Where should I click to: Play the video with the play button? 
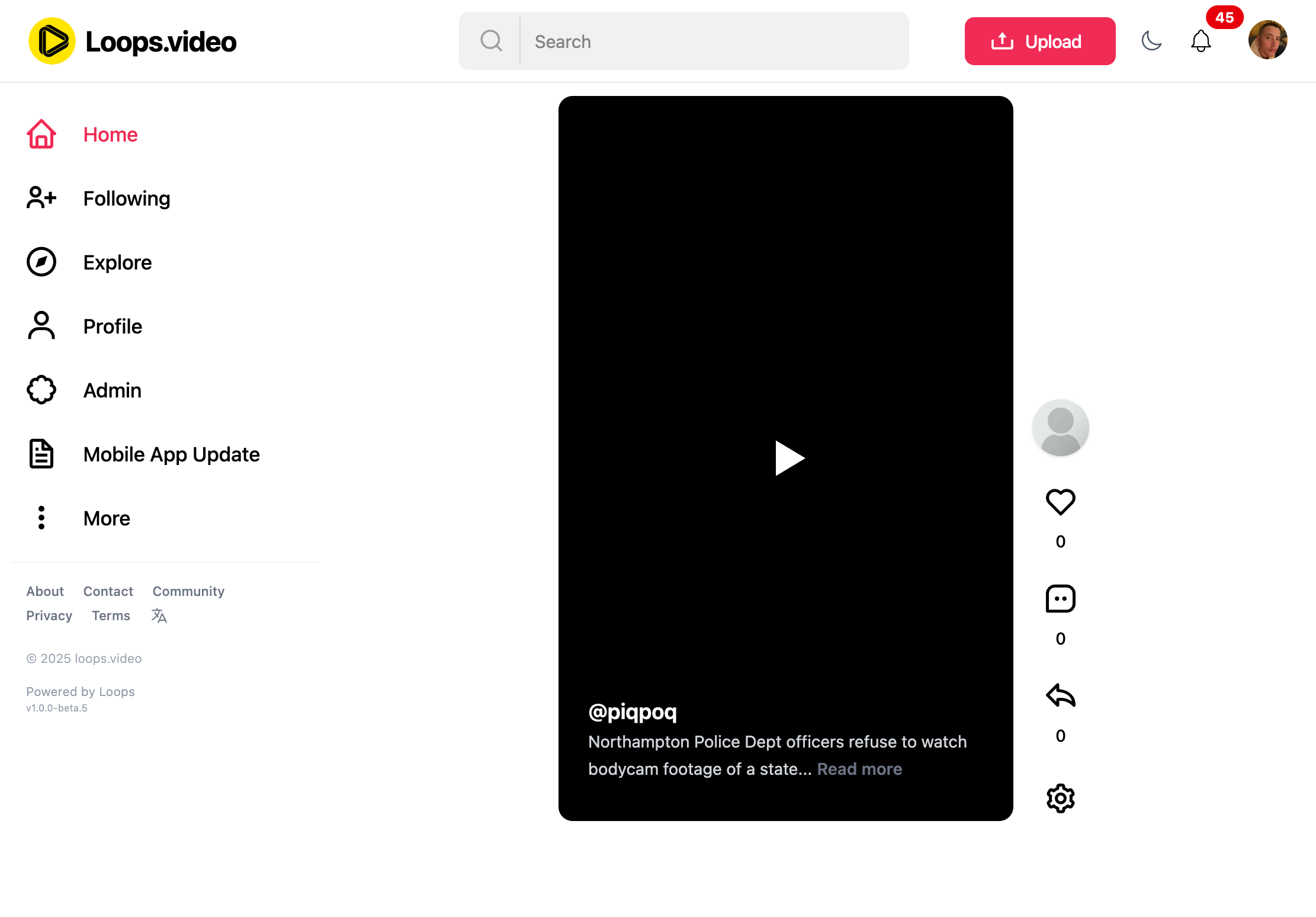788,458
